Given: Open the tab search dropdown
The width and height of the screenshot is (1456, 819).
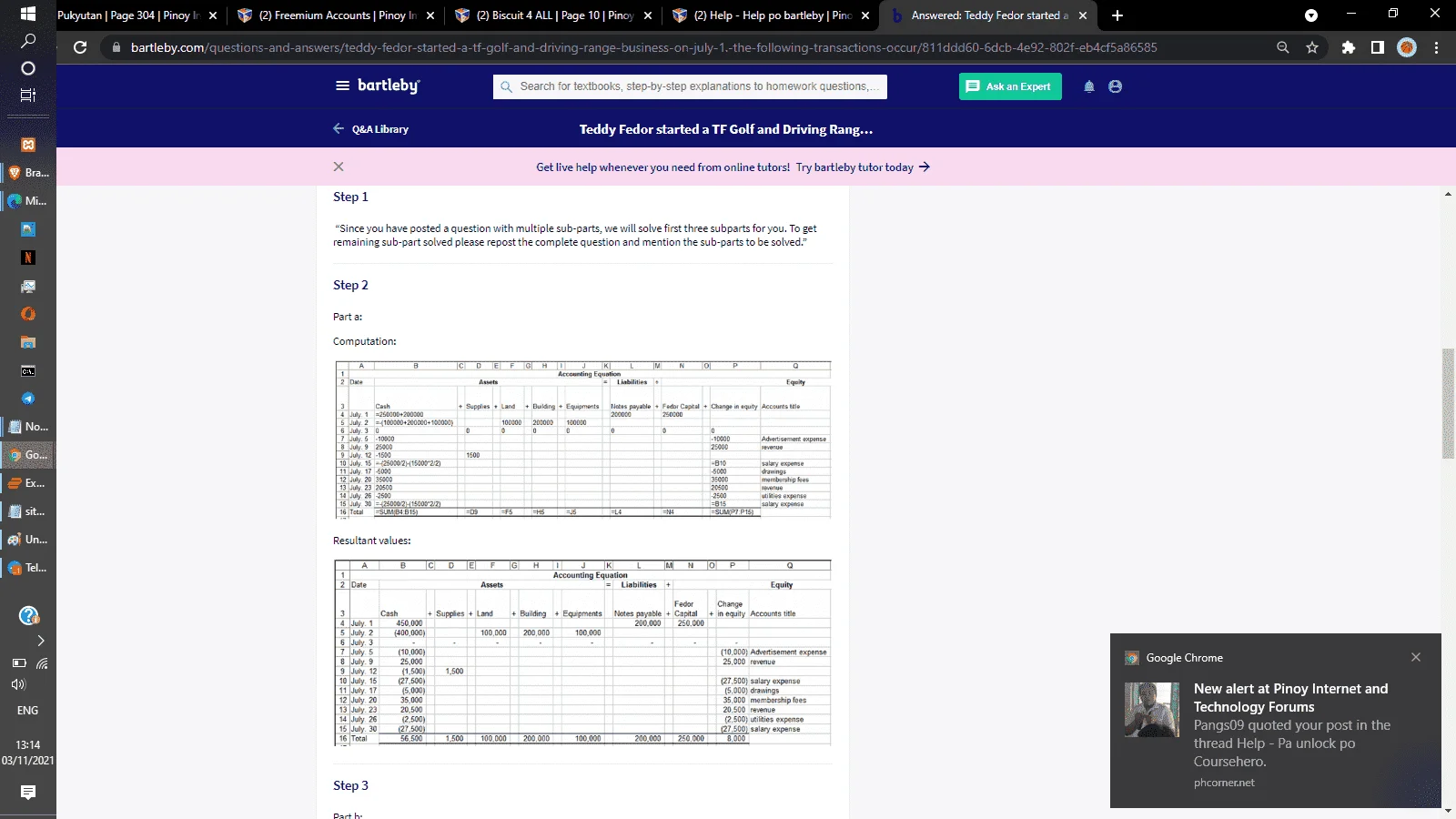Looking at the screenshot, I should click(1311, 15).
